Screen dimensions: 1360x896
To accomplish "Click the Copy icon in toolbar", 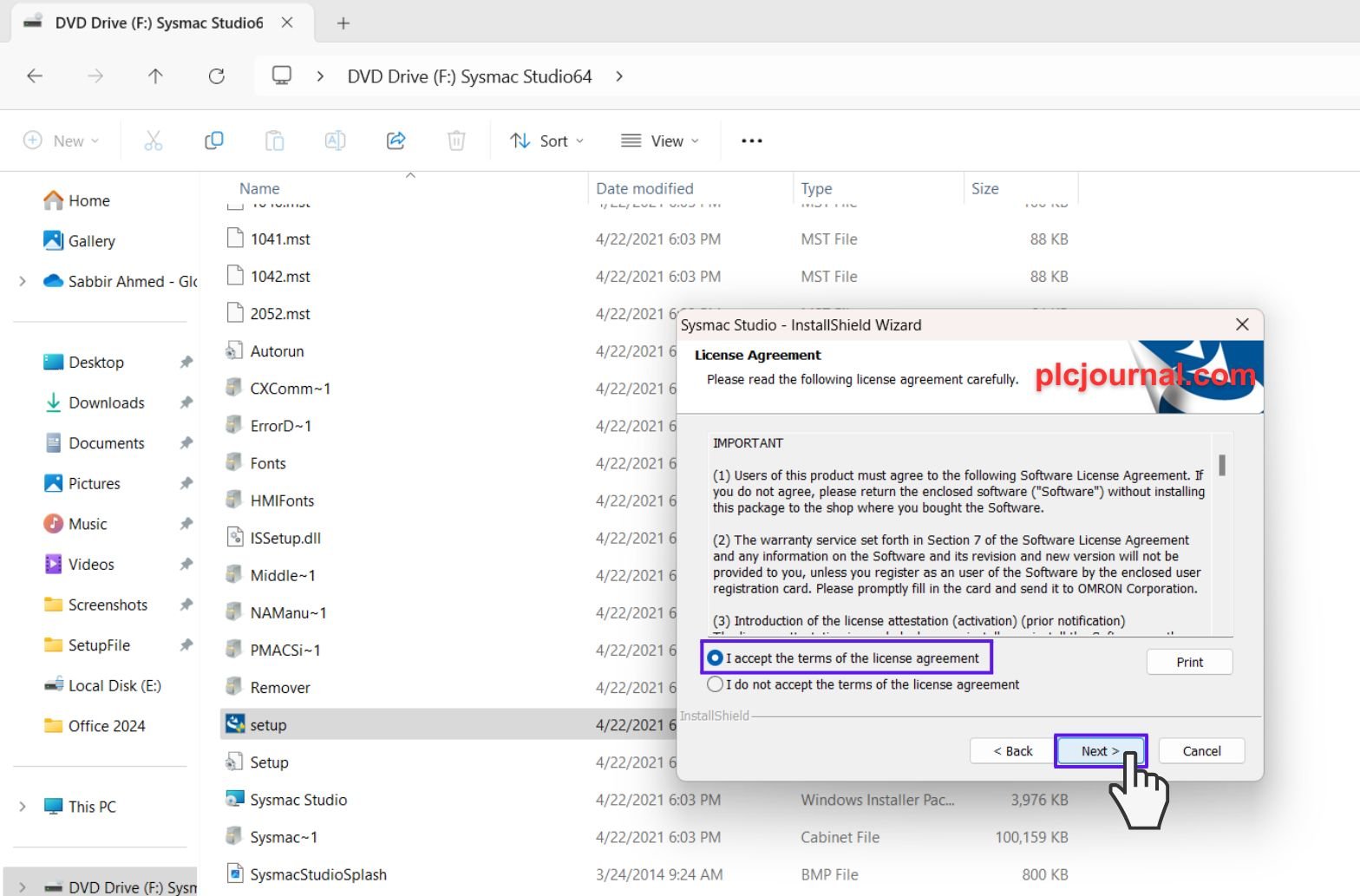I will (x=213, y=141).
